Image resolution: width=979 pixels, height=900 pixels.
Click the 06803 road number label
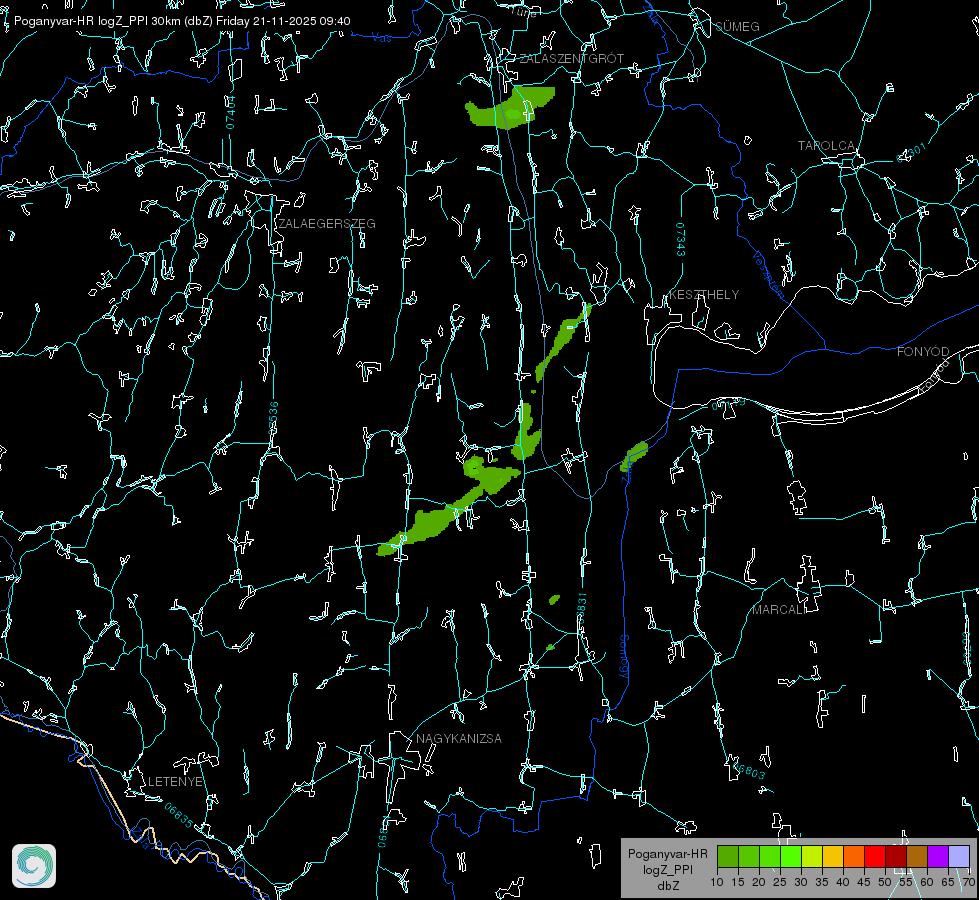tap(747, 769)
